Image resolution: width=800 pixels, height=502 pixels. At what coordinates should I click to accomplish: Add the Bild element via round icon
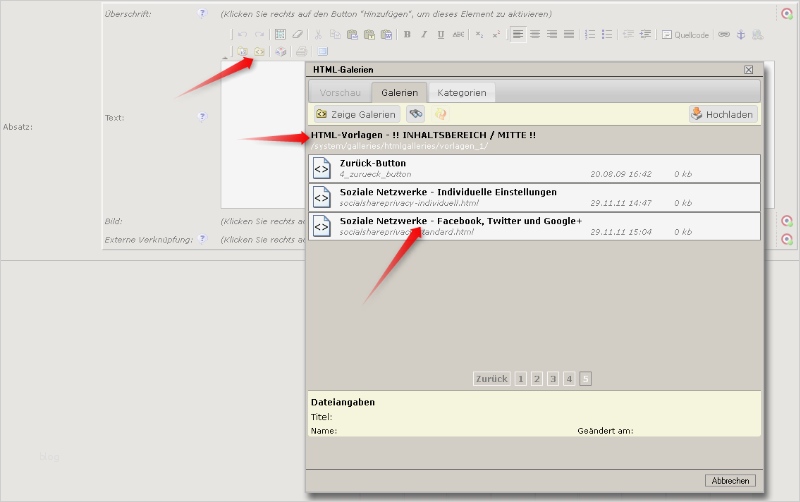click(x=787, y=221)
